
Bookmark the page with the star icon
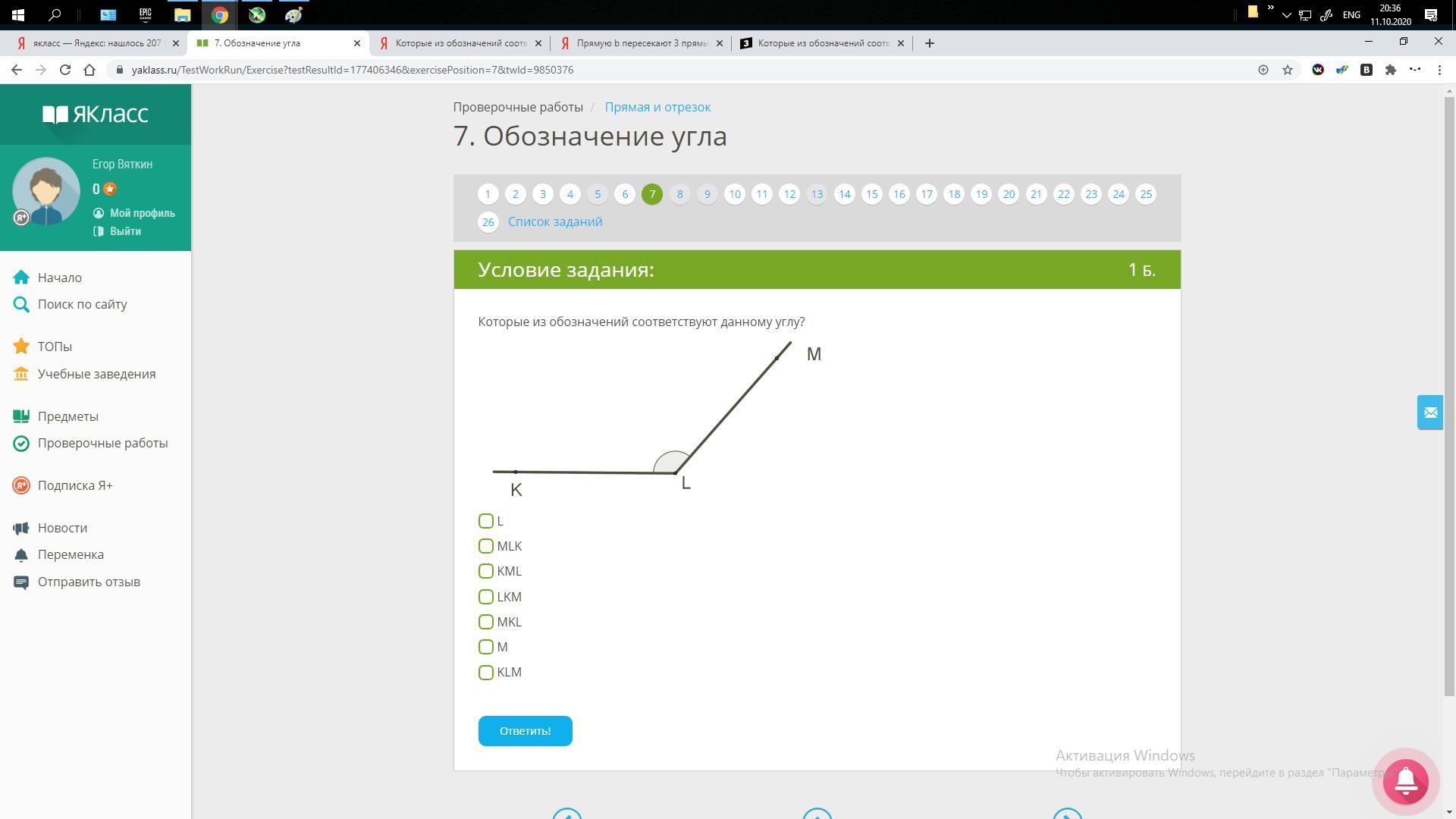tap(1288, 70)
